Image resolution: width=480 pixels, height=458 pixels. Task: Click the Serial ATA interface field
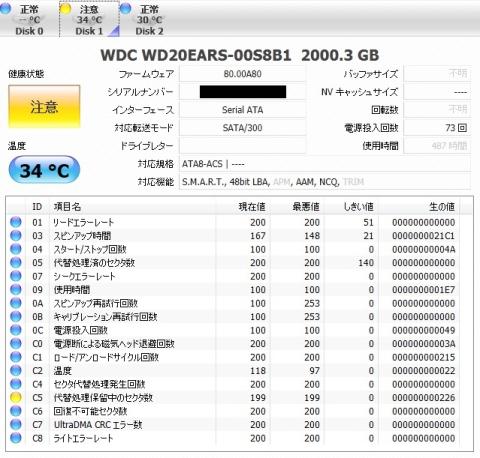pyautogui.click(x=242, y=110)
